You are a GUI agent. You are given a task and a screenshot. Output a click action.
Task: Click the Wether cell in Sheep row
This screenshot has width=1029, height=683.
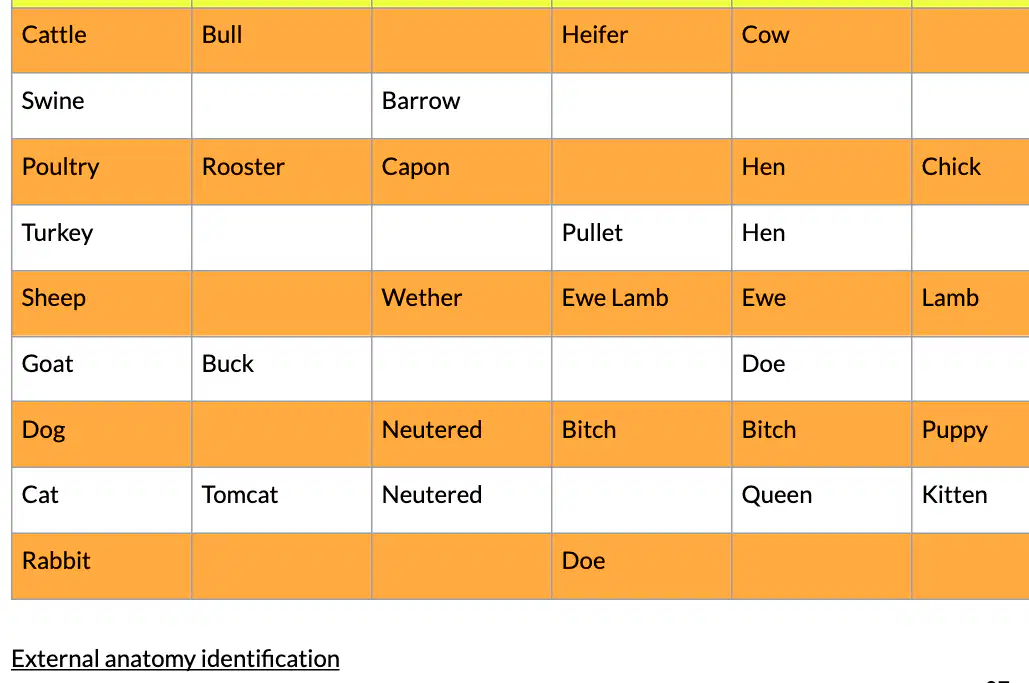coord(461,303)
